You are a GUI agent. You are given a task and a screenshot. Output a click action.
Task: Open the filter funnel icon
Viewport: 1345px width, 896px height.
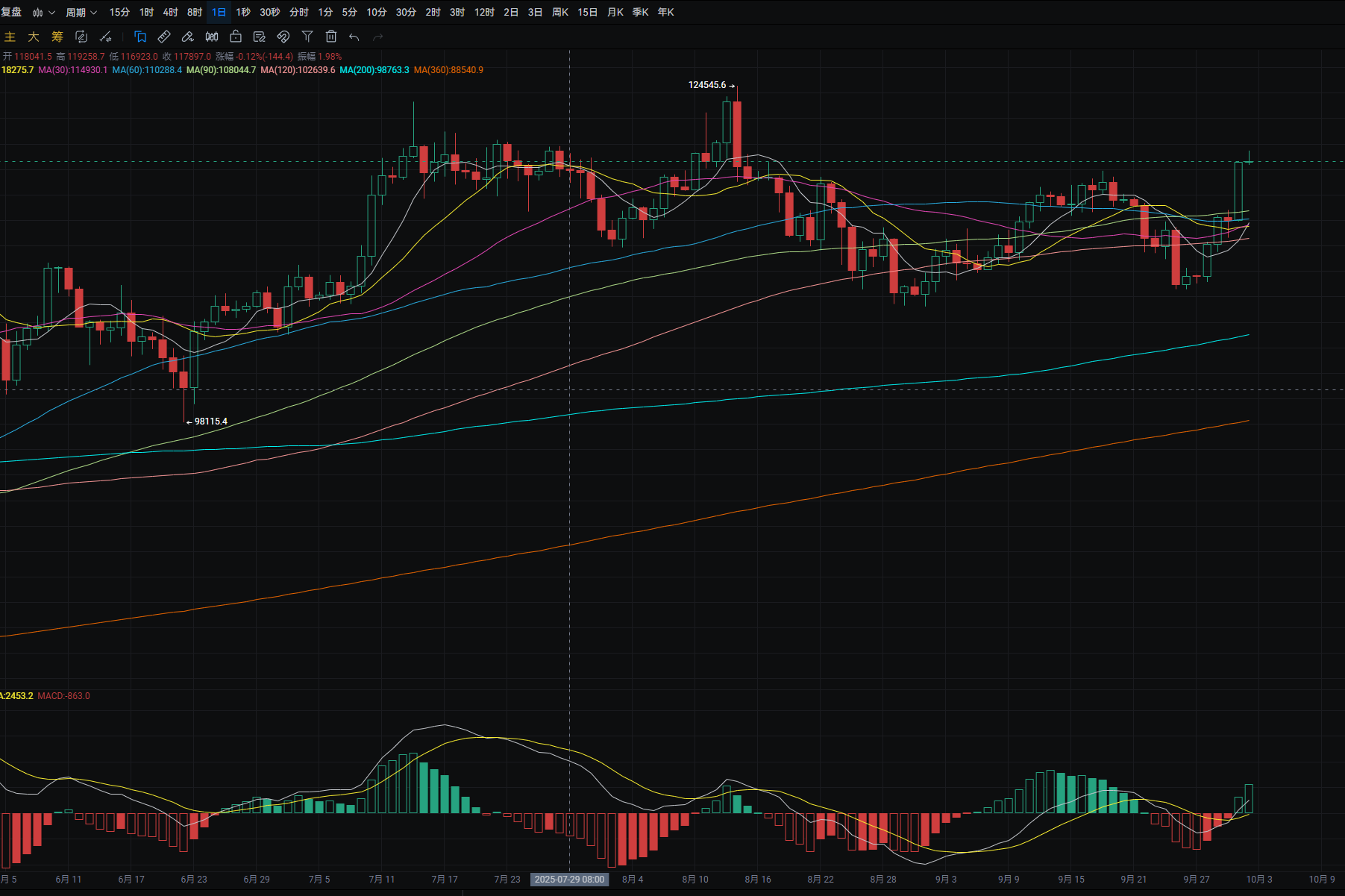307,37
